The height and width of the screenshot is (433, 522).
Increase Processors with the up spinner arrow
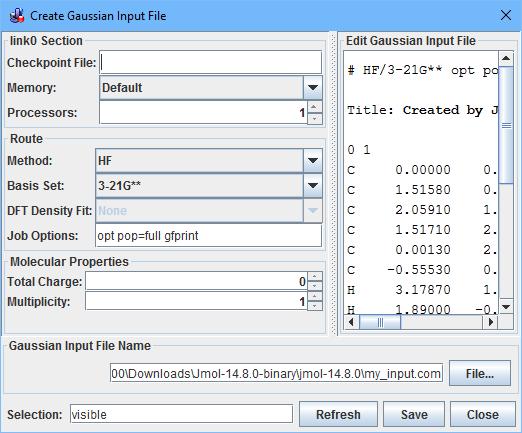click(315, 107)
